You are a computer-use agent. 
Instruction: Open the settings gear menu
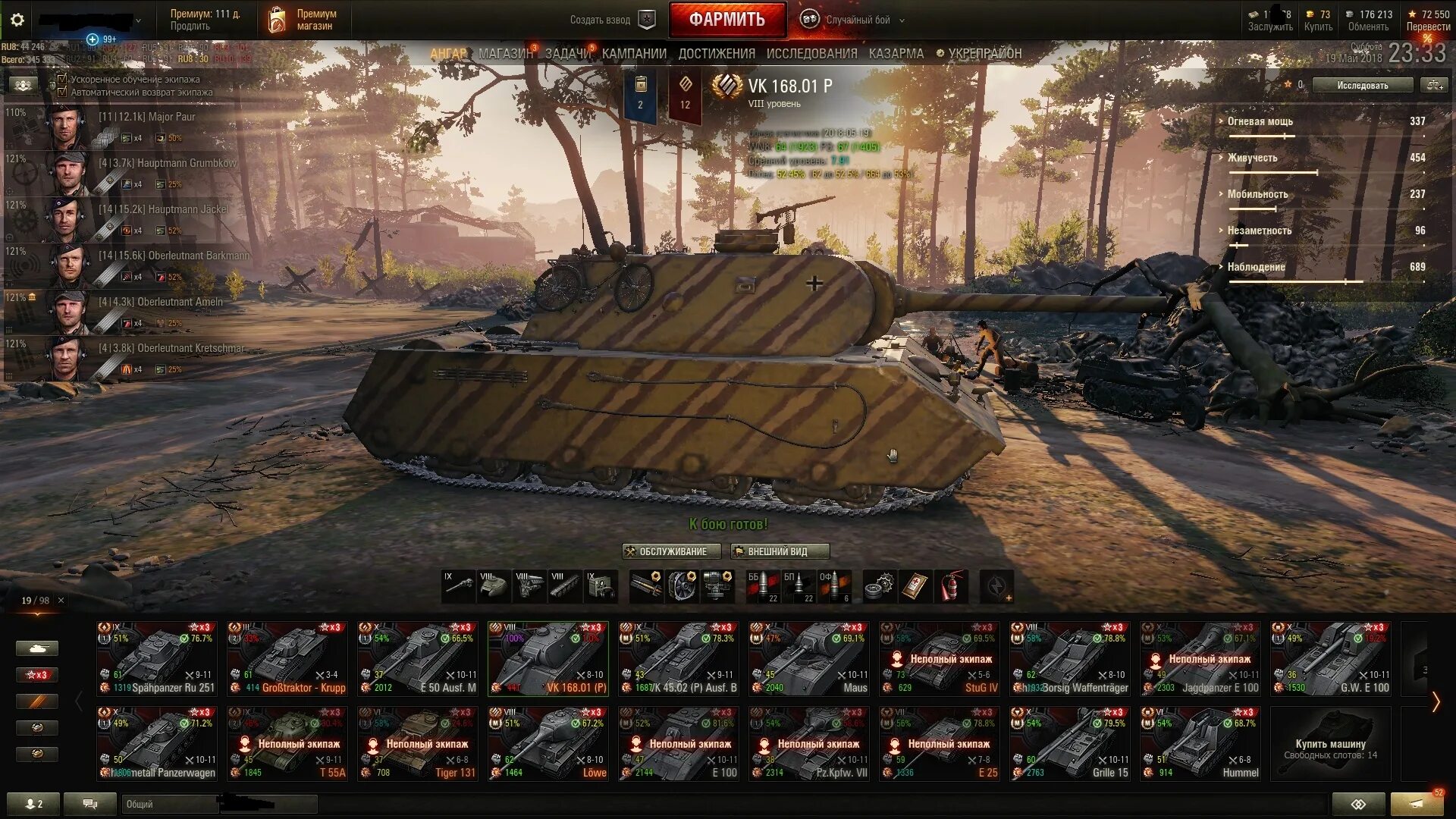[x=17, y=20]
